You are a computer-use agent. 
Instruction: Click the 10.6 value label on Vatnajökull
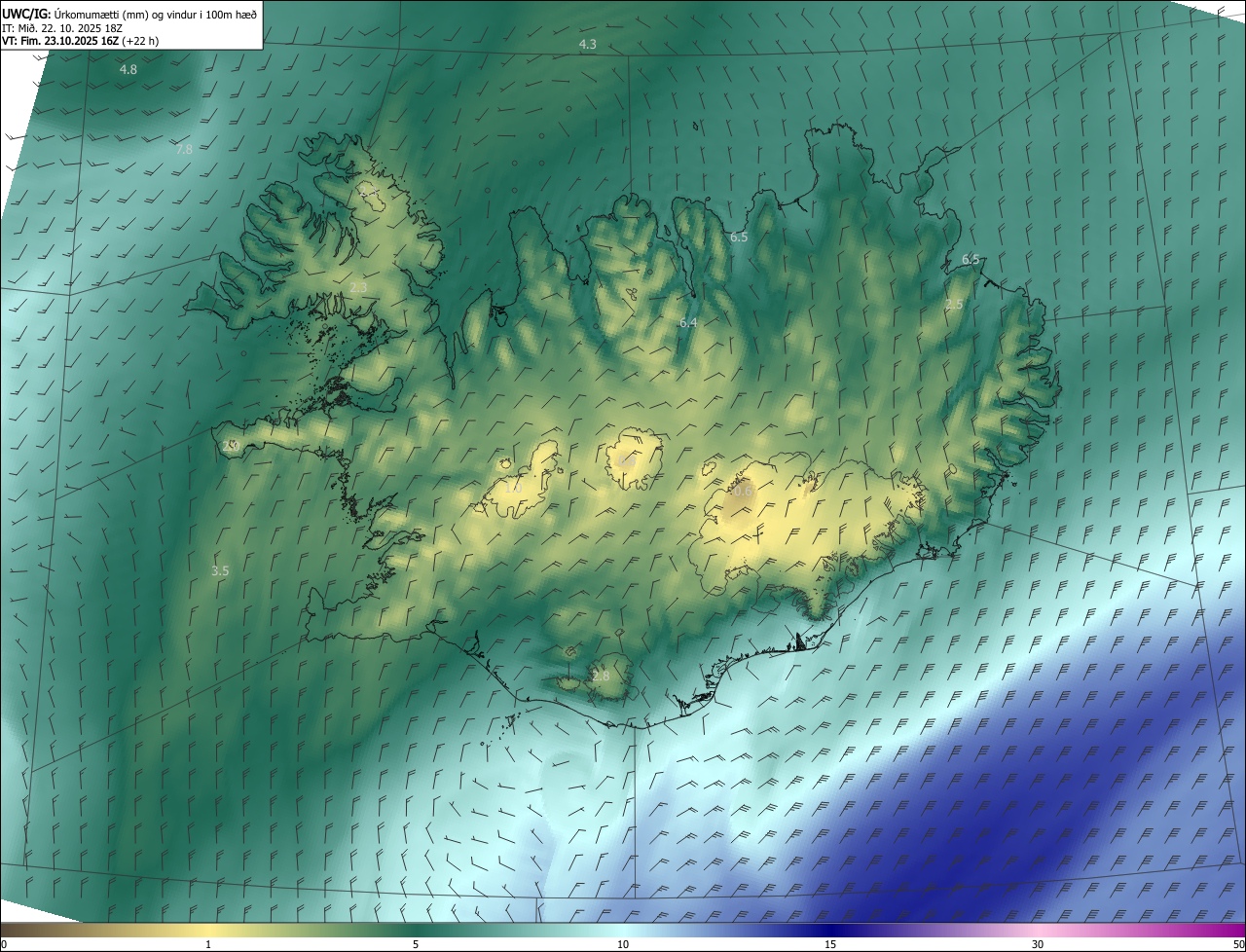[741, 492]
